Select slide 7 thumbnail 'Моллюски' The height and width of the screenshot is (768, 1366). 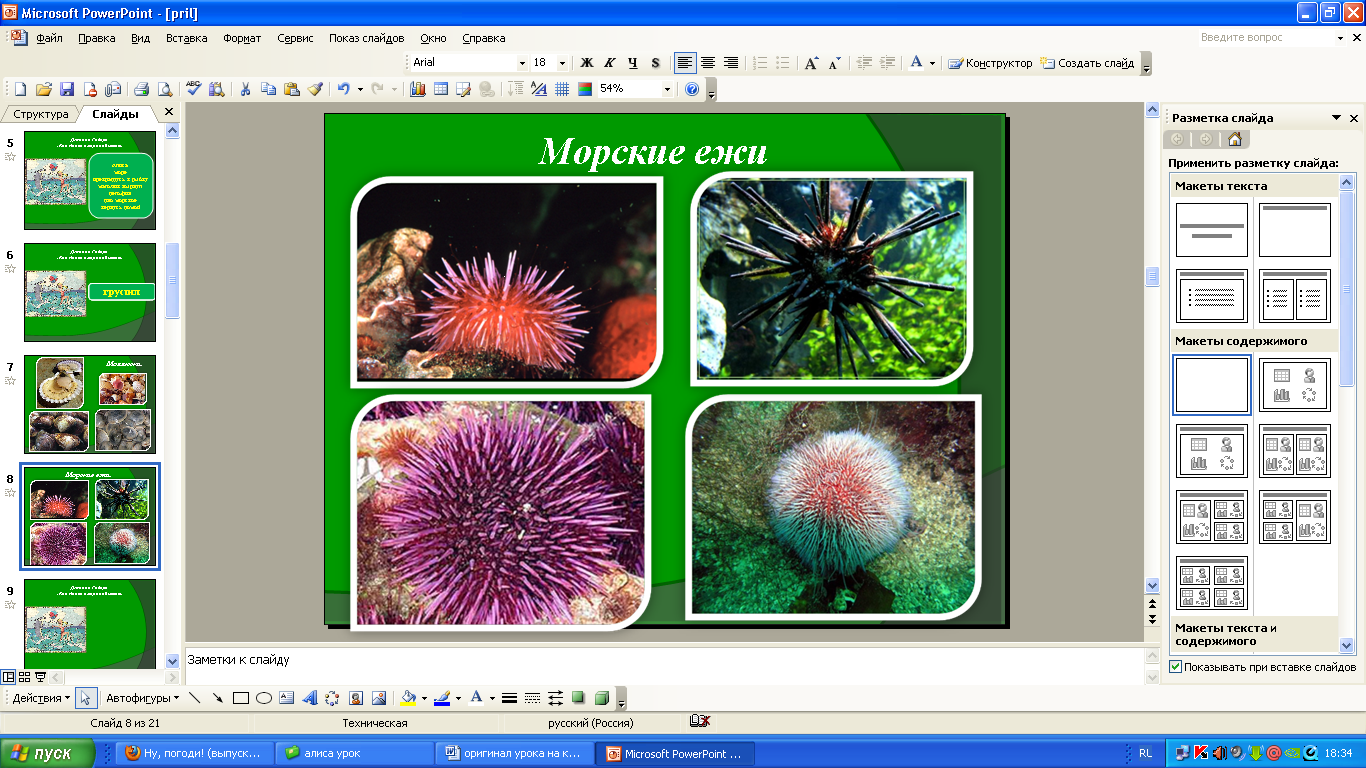90,405
